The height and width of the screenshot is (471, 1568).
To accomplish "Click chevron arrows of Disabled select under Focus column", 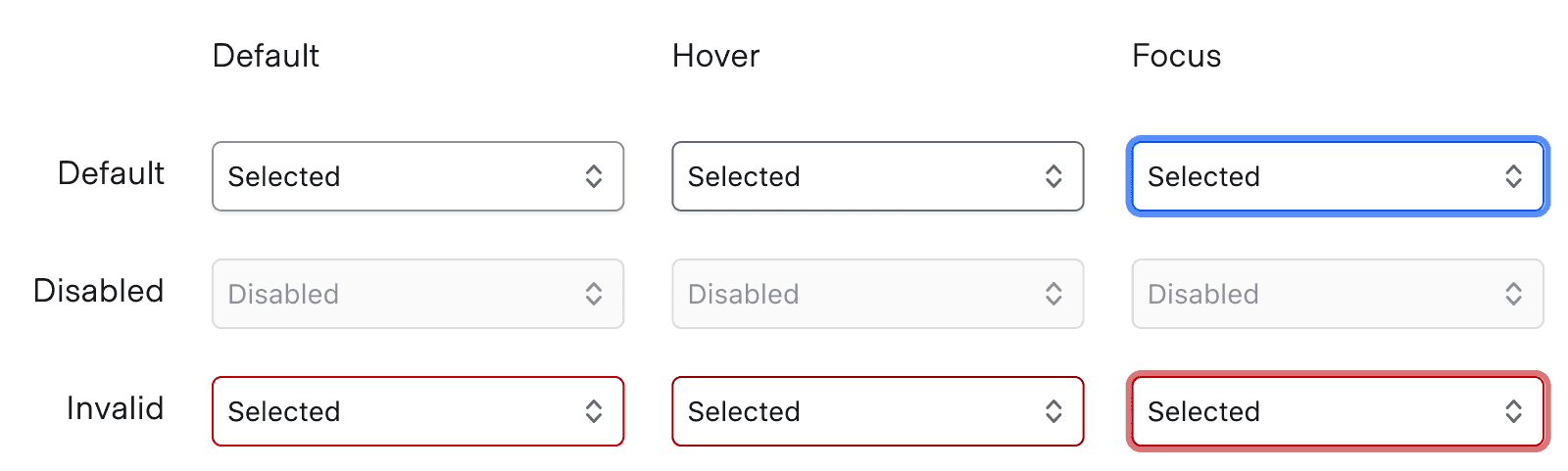I will (x=1513, y=294).
